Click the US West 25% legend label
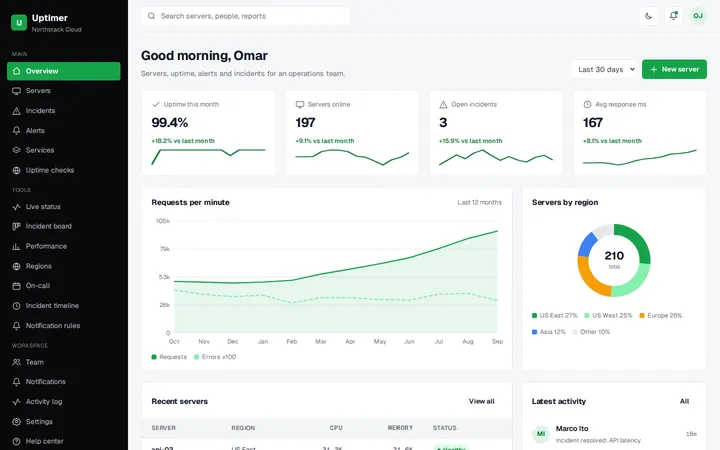The image size is (720, 450). 612,315
